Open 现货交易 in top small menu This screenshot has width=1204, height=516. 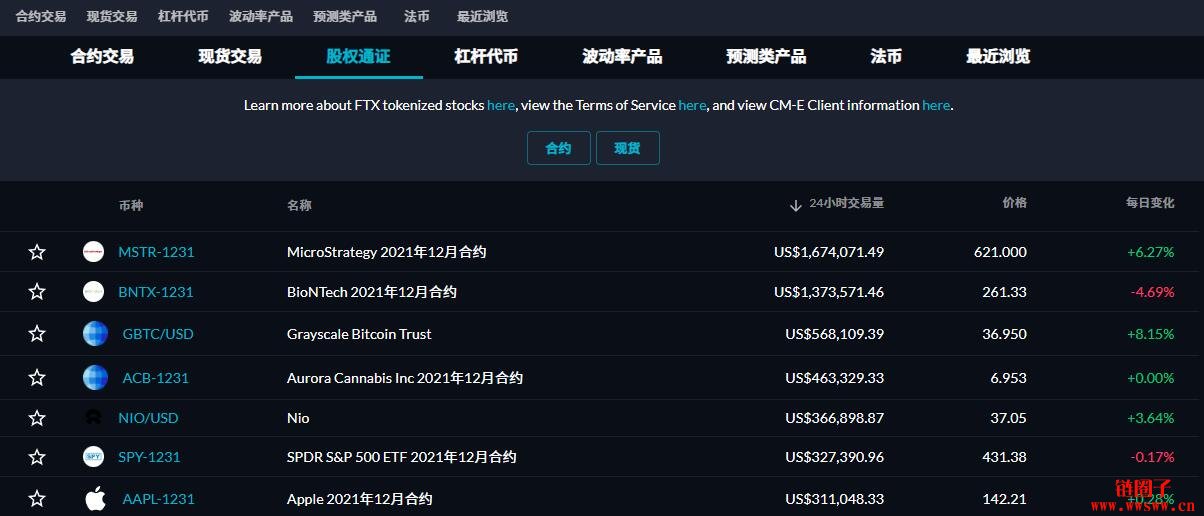pos(112,16)
